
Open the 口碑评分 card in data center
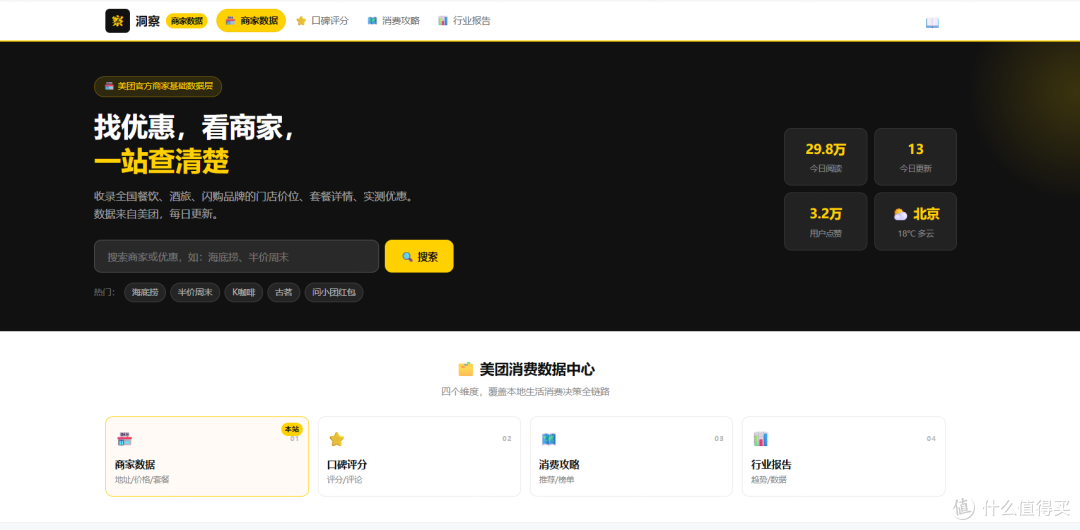pyautogui.click(x=419, y=456)
